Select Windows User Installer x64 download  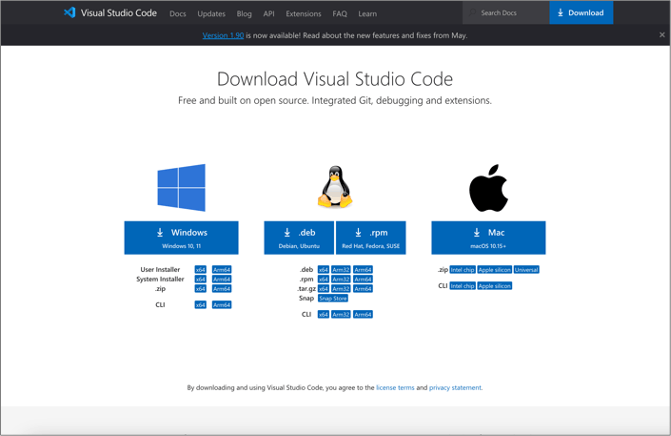[x=200, y=270]
